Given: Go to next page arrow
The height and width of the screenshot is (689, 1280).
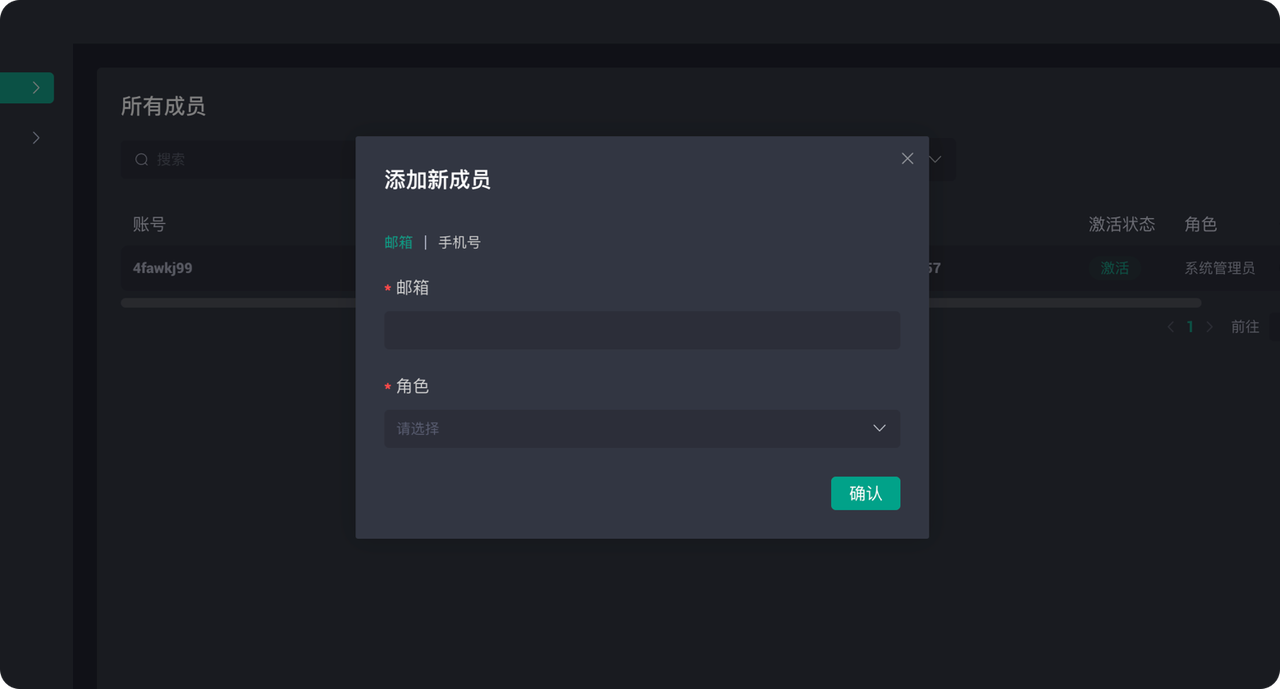Looking at the screenshot, I should (1209, 327).
